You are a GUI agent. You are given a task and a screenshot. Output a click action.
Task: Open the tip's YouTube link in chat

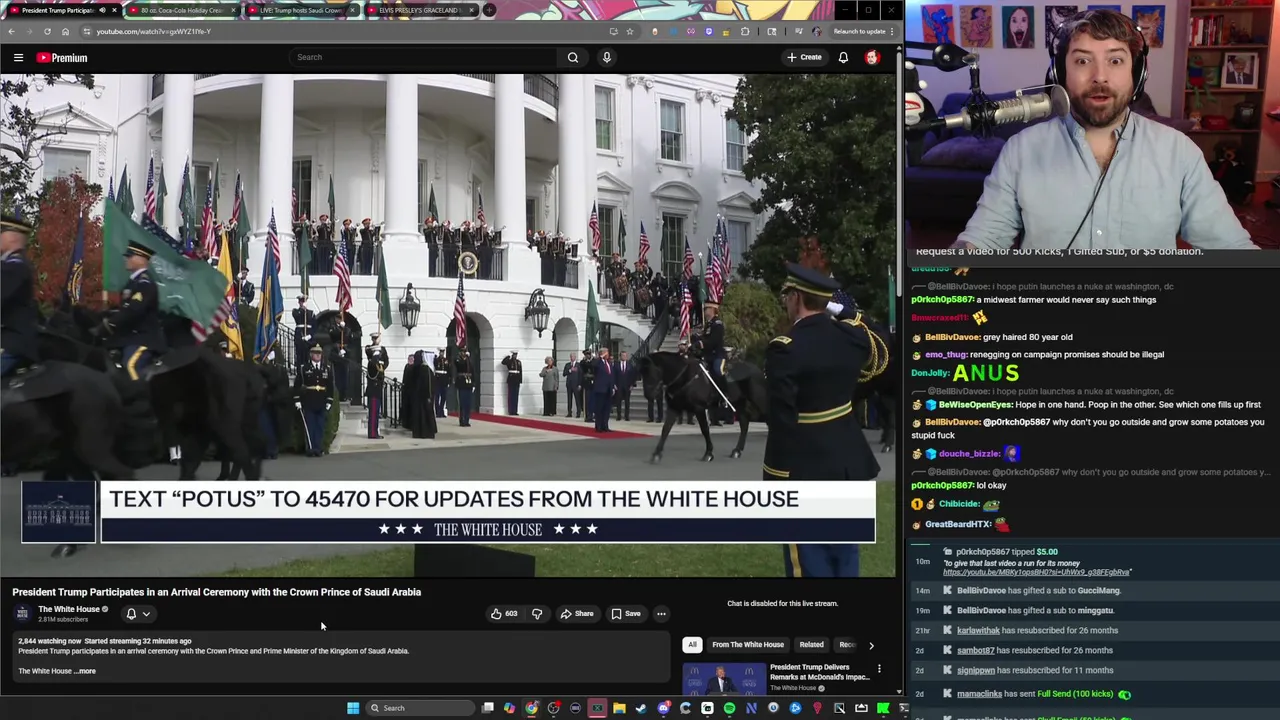[x=1036, y=573]
